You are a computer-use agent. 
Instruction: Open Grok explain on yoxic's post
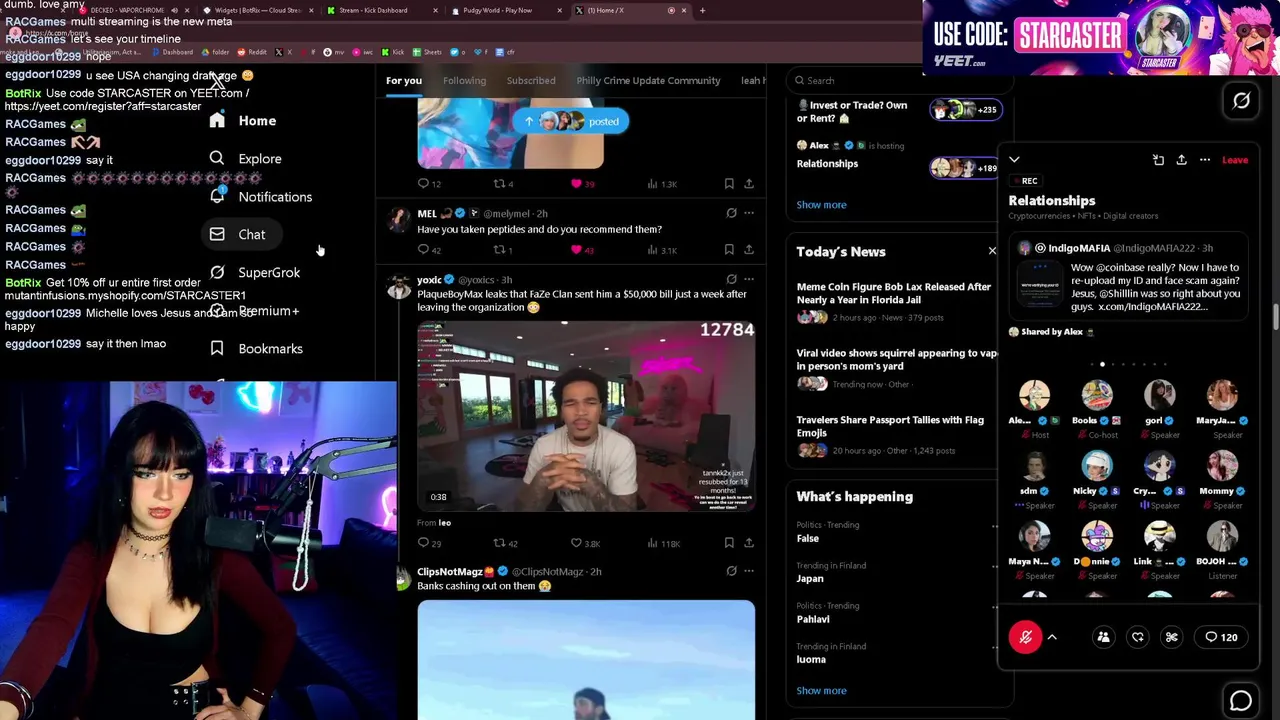[x=731, y=280]
